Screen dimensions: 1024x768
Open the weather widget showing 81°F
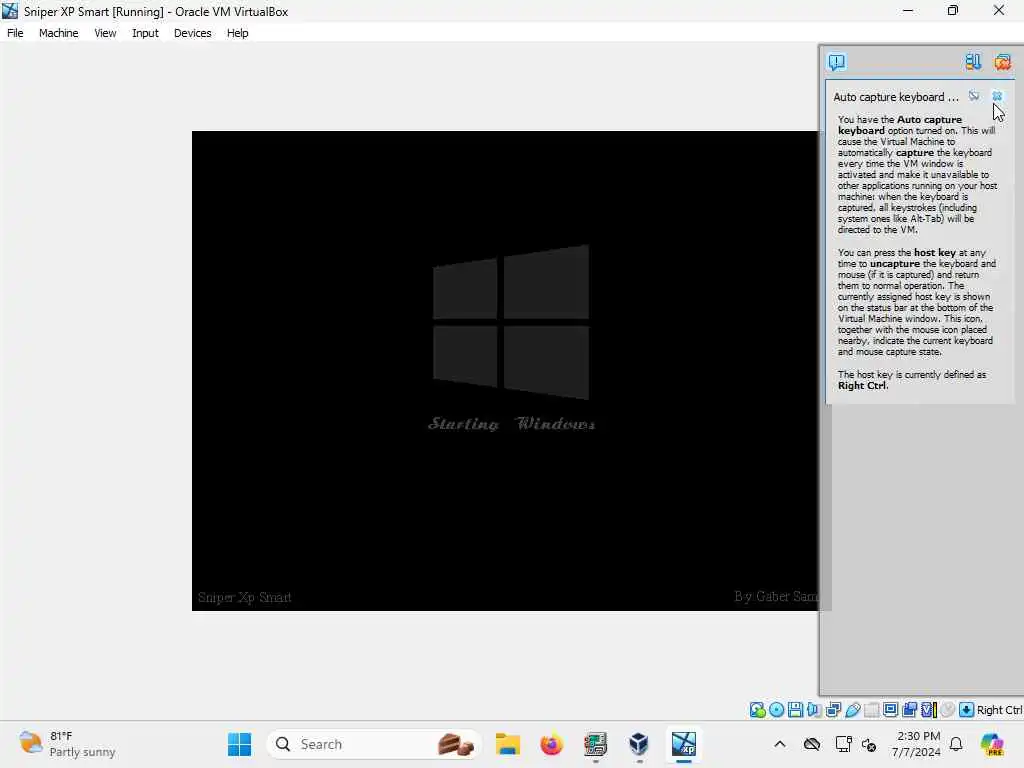(x=67, y=744)
